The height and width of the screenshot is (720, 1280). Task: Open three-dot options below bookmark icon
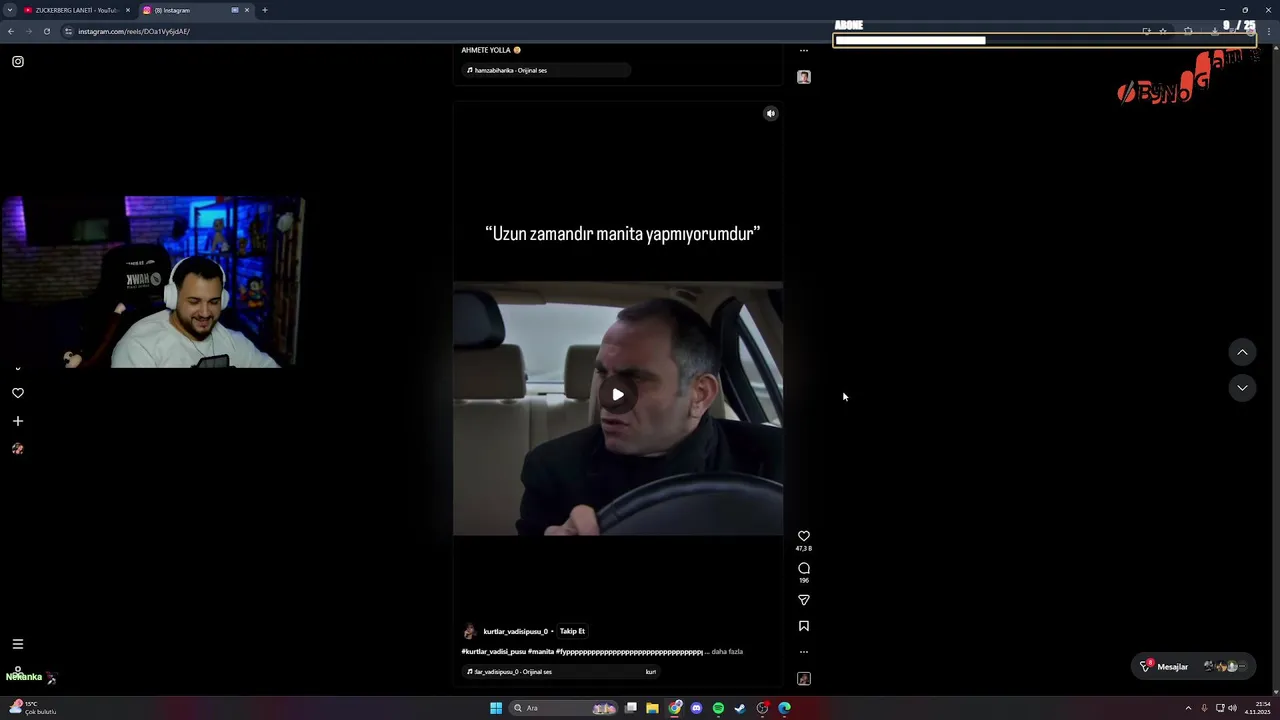(x=804, y=652)
